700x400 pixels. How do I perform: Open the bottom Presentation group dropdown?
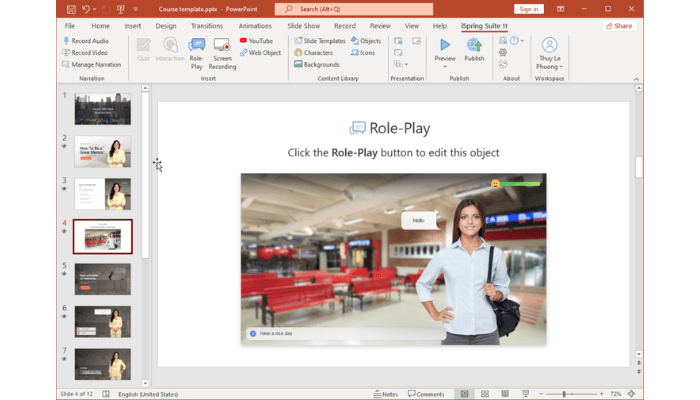click(x=401, y=64)
